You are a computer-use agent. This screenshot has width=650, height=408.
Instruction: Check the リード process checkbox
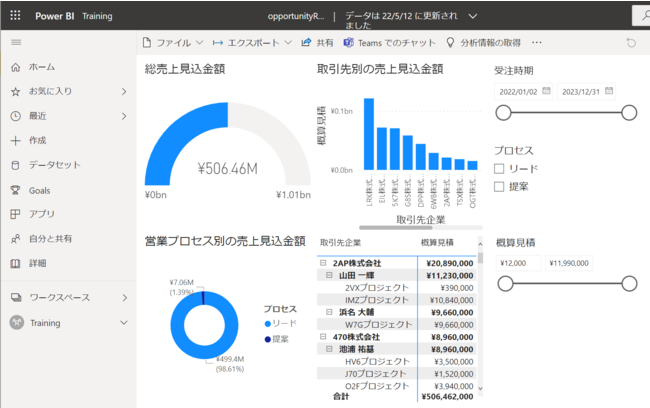click(x=499, y=169)
